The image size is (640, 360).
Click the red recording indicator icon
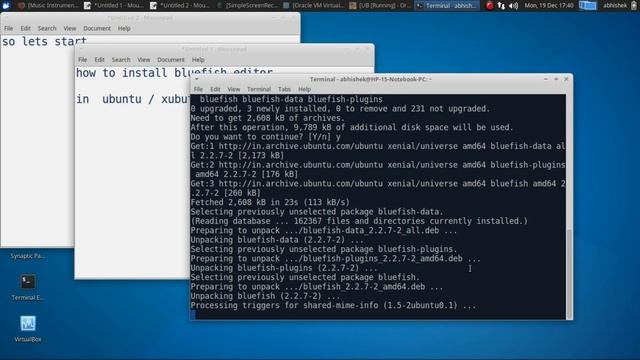pyautogui.click(x=489, y=5)
